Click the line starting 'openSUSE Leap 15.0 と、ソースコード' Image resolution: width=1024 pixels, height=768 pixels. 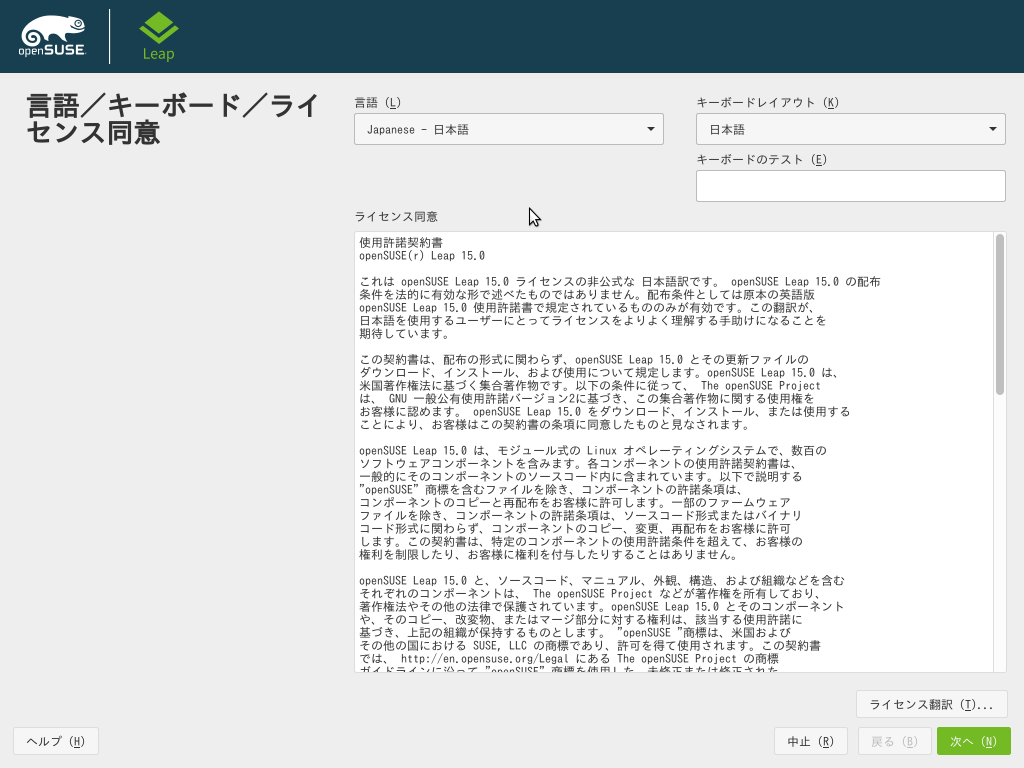click(601, 581)
